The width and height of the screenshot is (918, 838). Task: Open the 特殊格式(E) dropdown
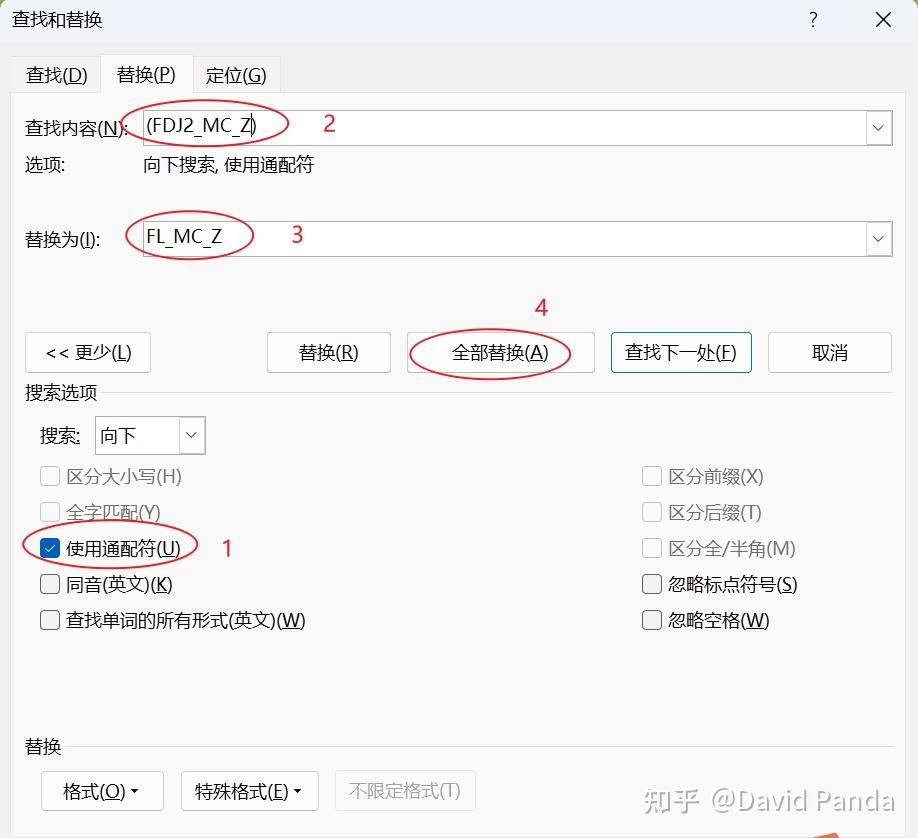pos(249,790)
